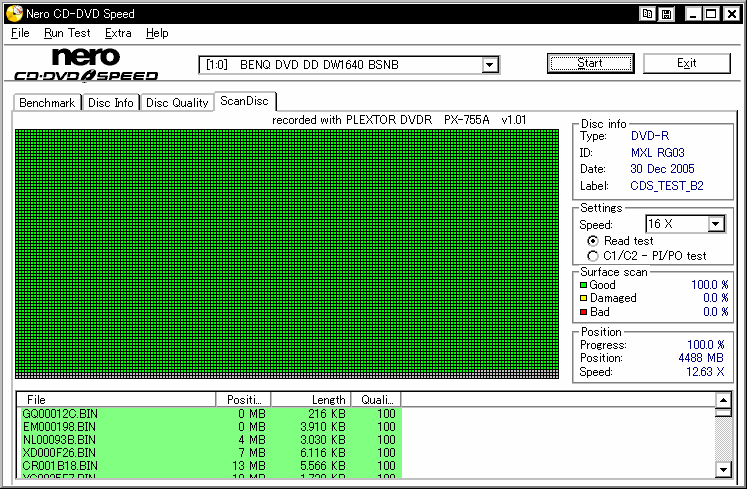Click the 4488 MB position value

[x=701, y=357]
